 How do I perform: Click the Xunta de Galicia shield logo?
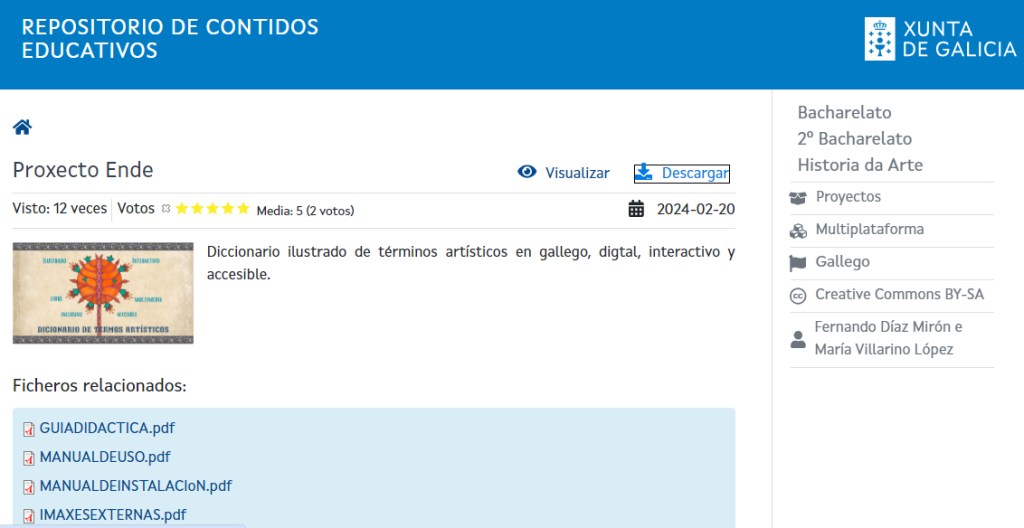tap(880, 39)
